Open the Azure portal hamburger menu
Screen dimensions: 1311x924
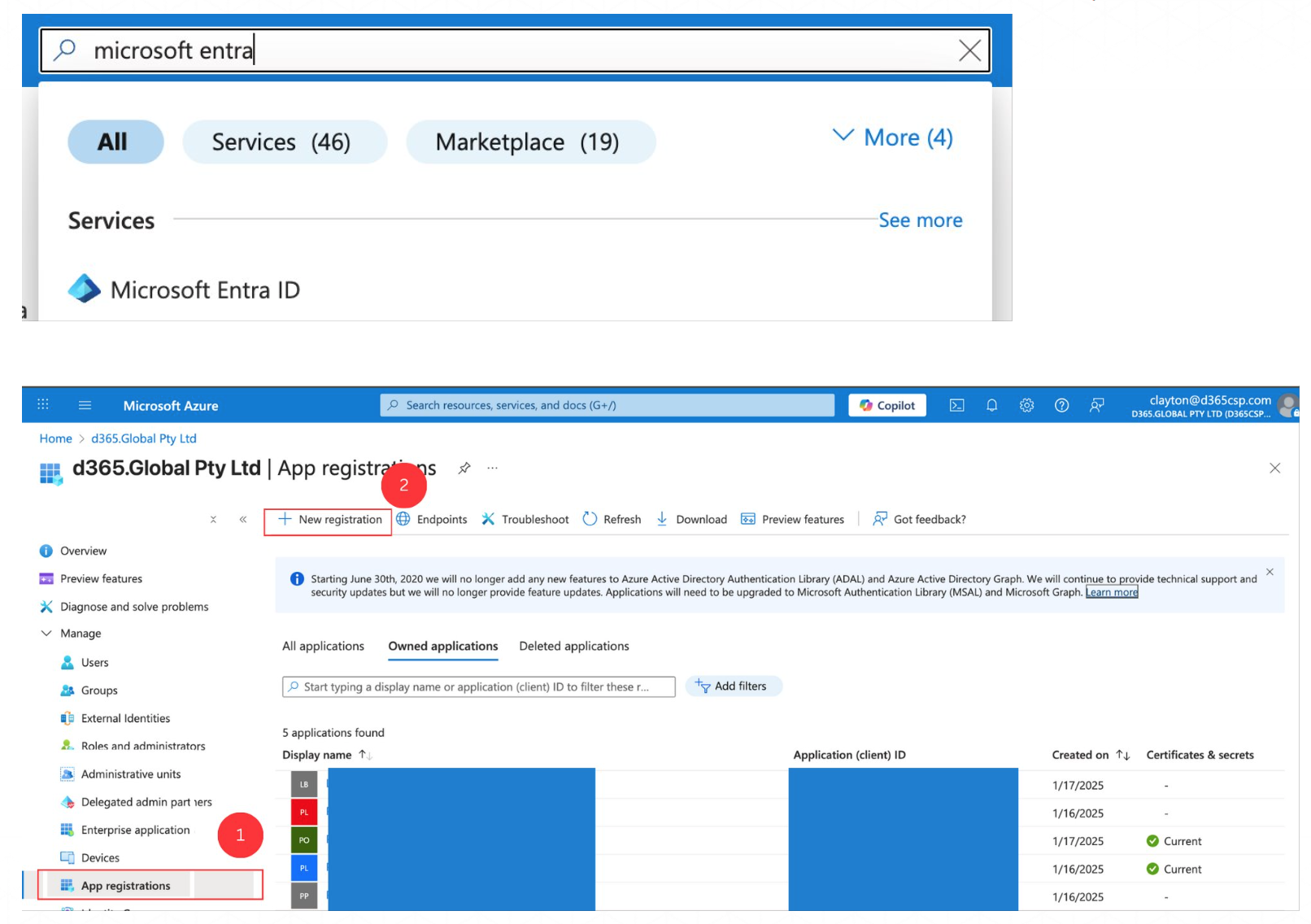tap(85, 405)
